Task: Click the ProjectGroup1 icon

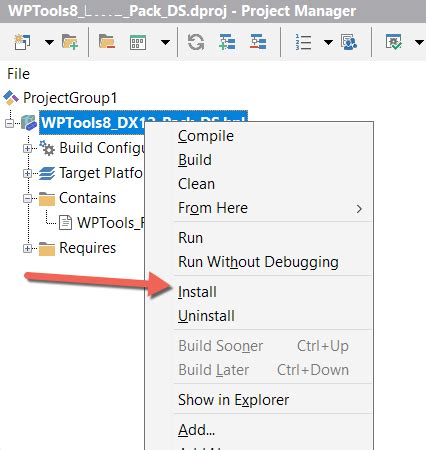Action: coord(11,98)
